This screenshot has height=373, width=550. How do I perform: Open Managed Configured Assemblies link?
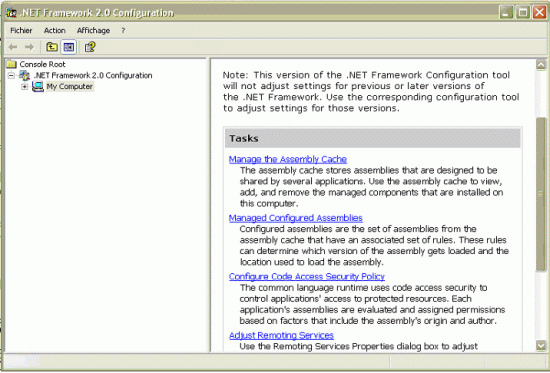point(296,218)
